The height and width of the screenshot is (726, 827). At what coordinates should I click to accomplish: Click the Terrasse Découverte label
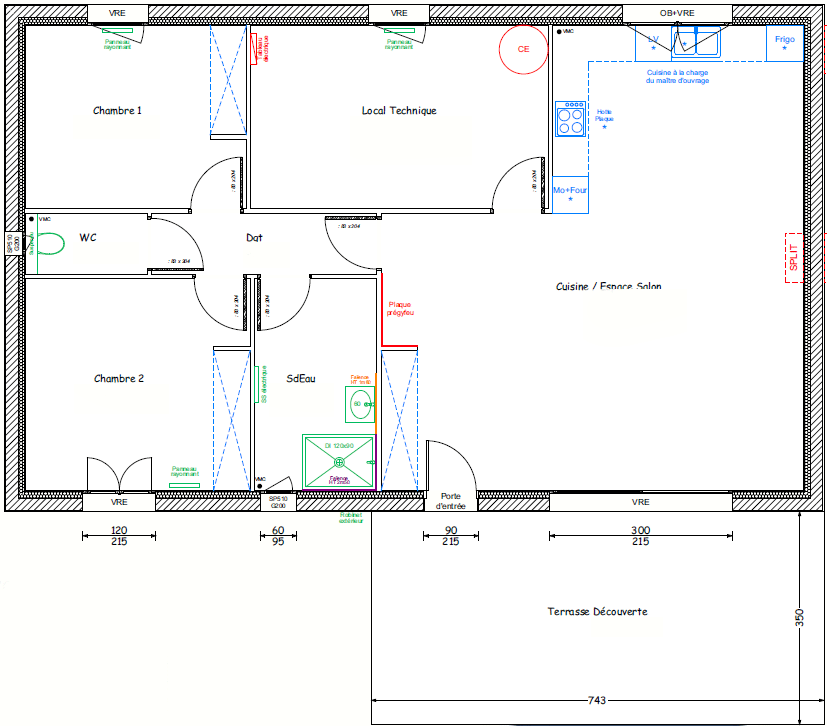597,612
